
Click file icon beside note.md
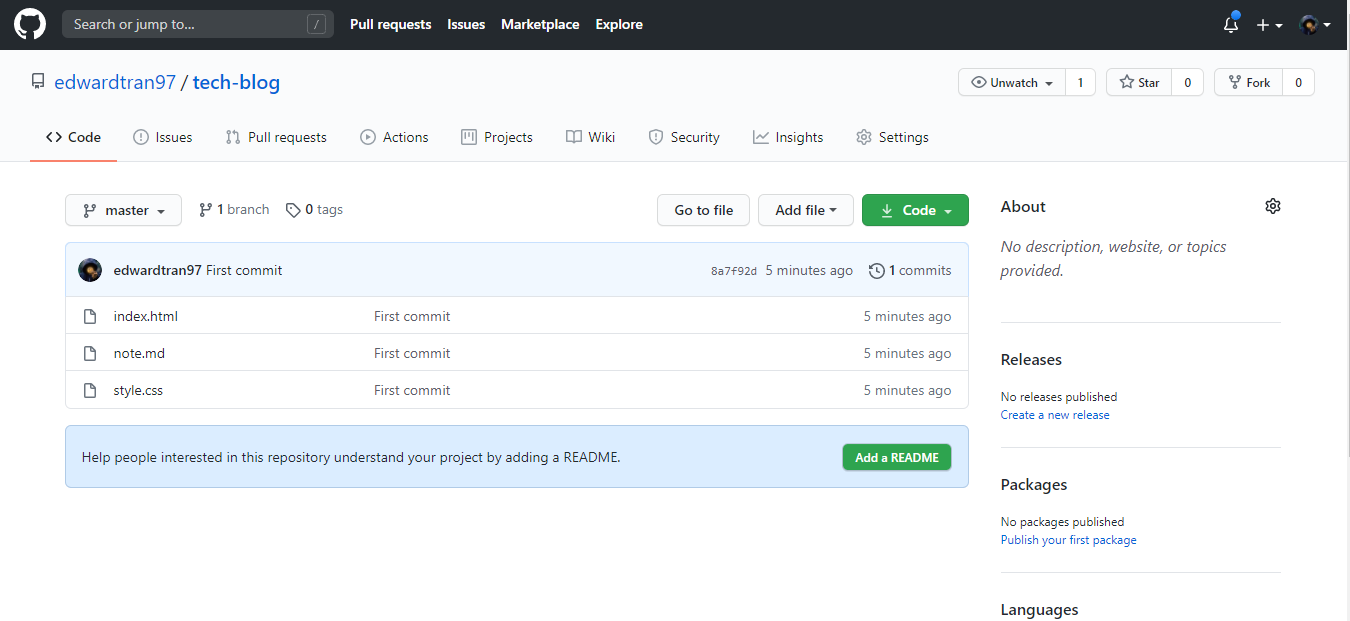[90, 353]
